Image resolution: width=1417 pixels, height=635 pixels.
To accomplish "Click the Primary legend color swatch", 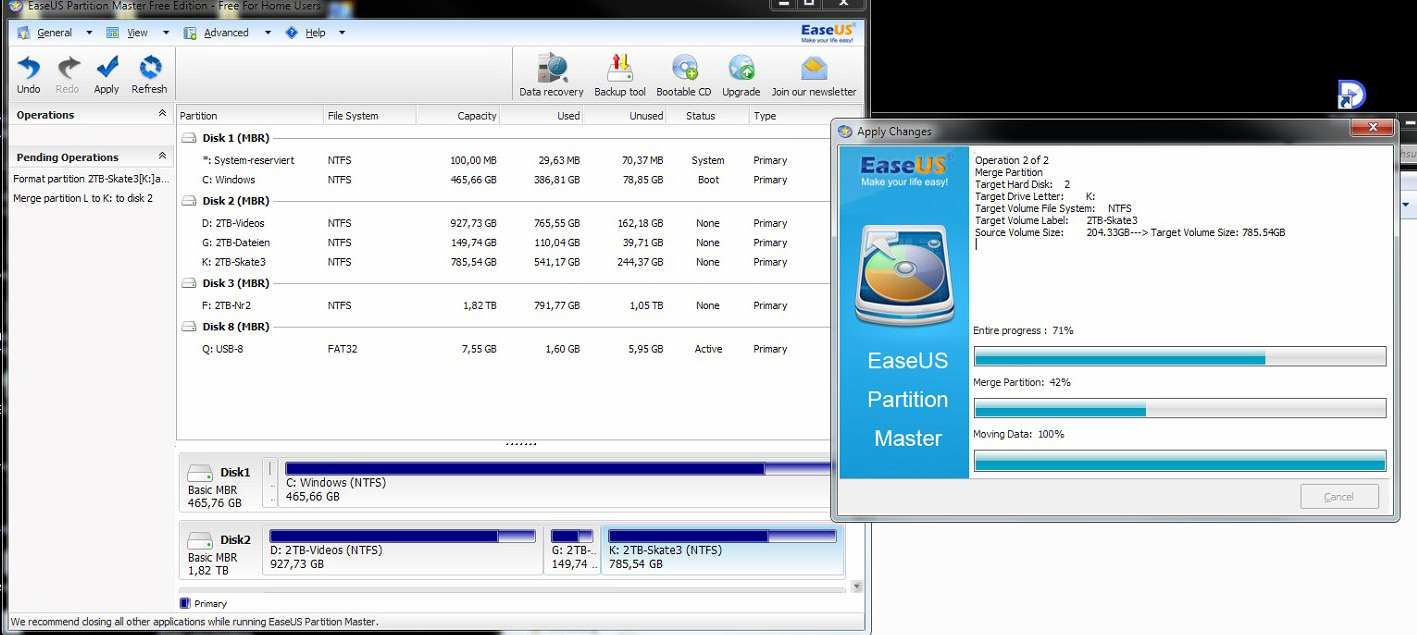I will [x=185, y=603].
